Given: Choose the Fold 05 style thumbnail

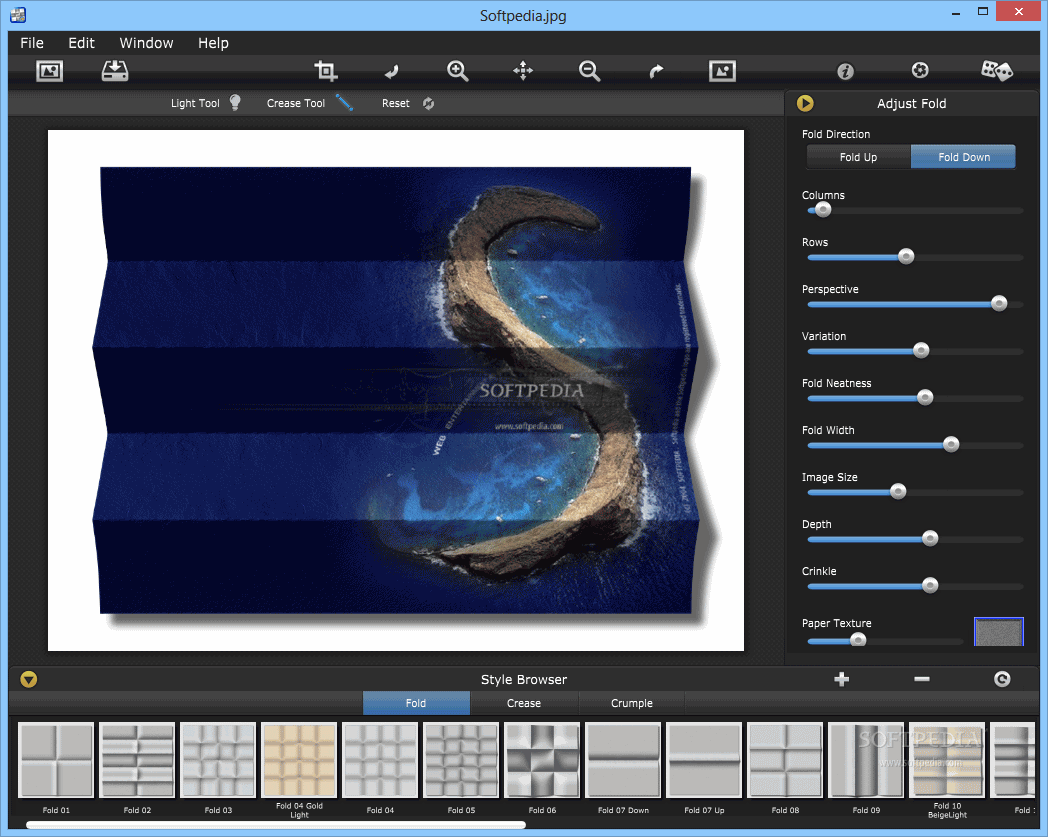Looking at the screenshot, I should pyautogui.click(x=461, y=760).
